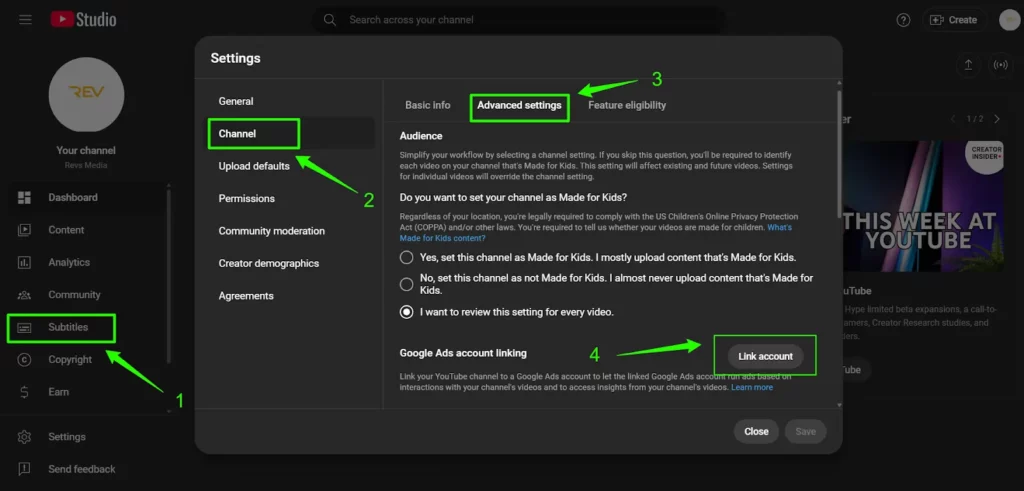Click the Subtitles icon in the sidebar

tap(24, 328)
